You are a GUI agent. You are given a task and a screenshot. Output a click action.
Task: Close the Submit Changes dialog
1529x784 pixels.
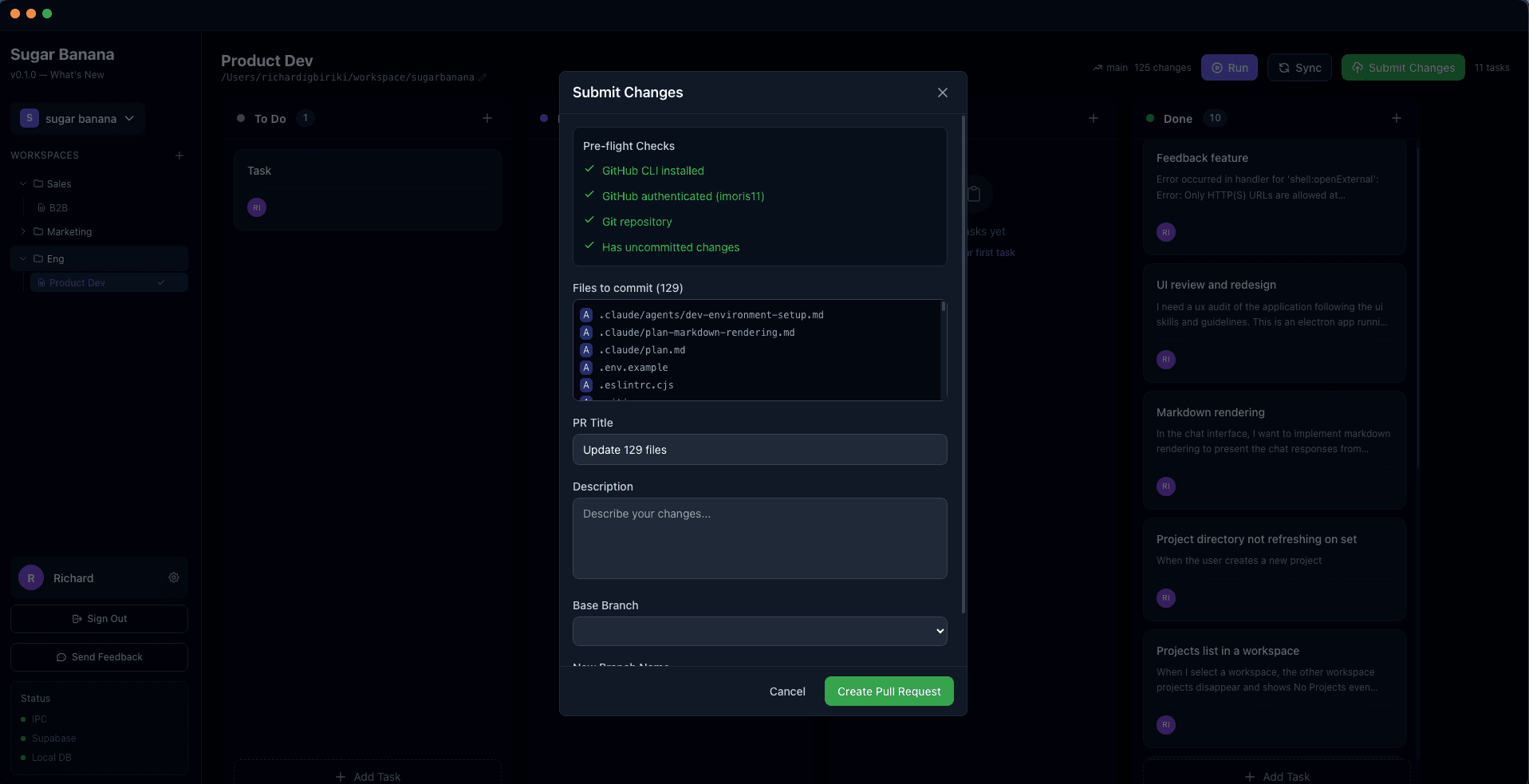[x=942, y=93]
